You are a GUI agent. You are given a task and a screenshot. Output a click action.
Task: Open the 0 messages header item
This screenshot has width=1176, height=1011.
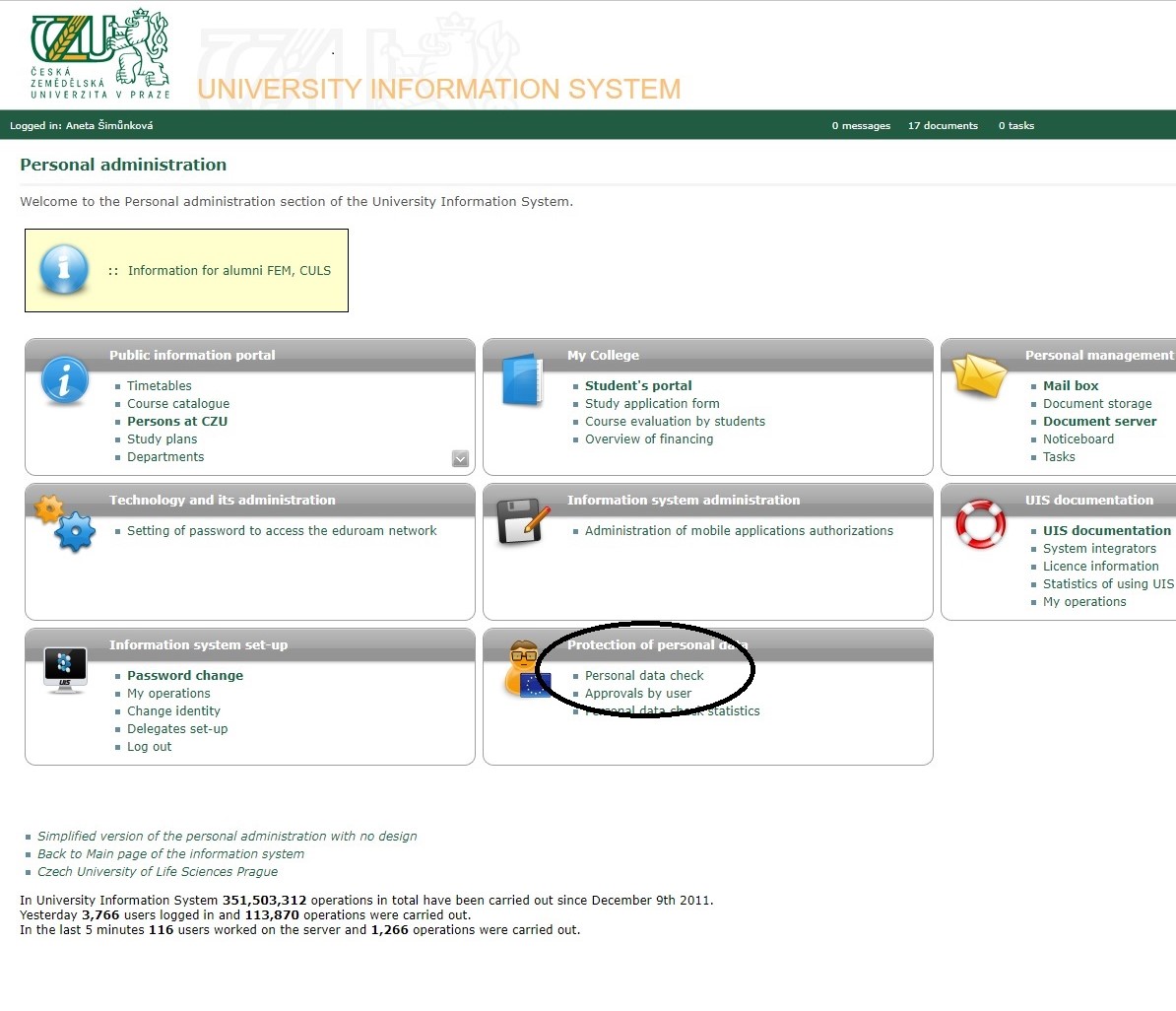(861, 126)
